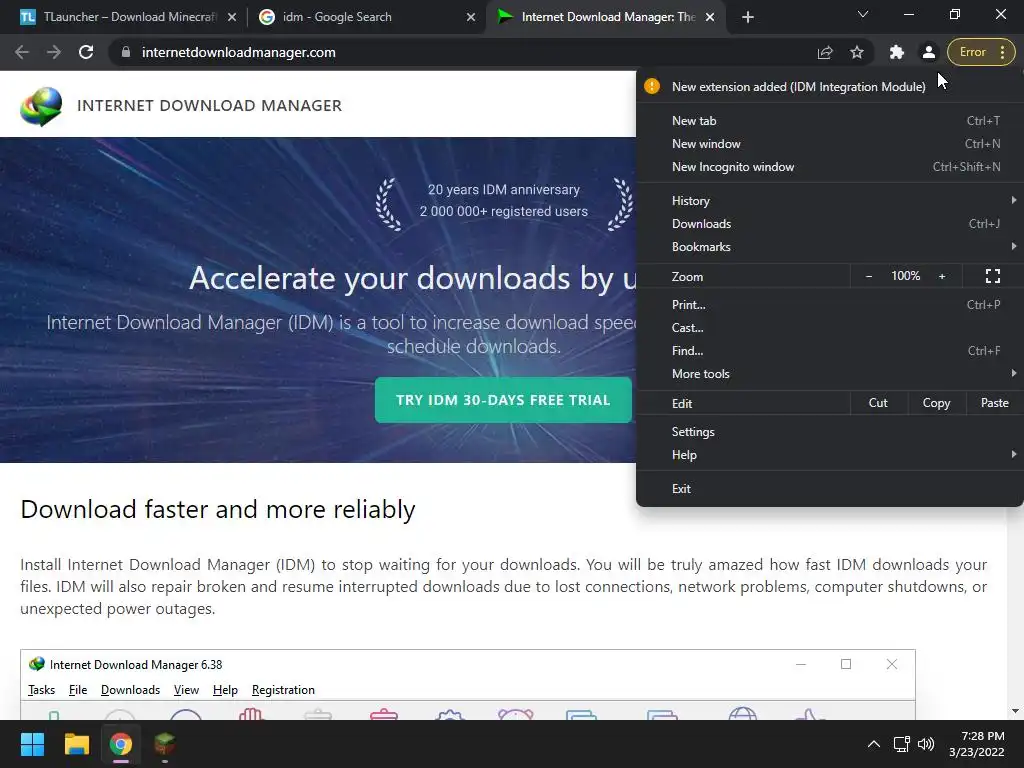Open the New extension added notification
This screenshot has width=1024, height=768.
(829, 86)
